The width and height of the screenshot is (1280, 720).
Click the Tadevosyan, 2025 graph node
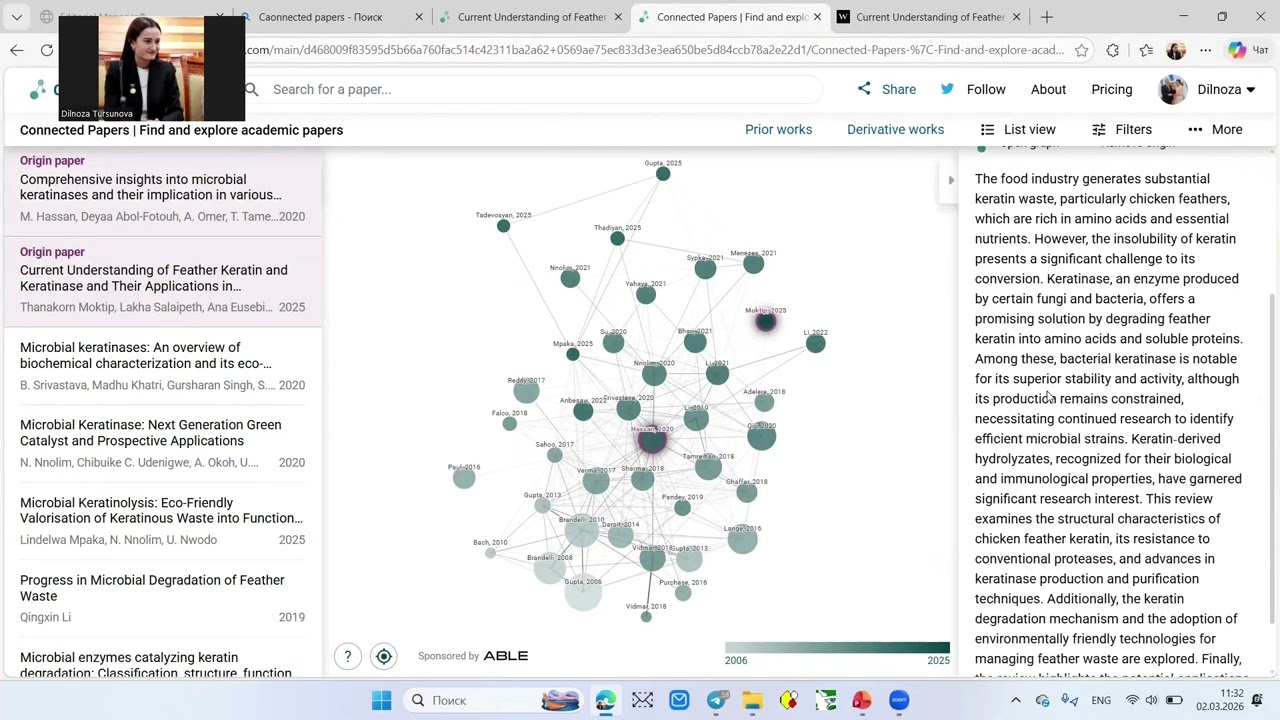click(x=504, y=226)
